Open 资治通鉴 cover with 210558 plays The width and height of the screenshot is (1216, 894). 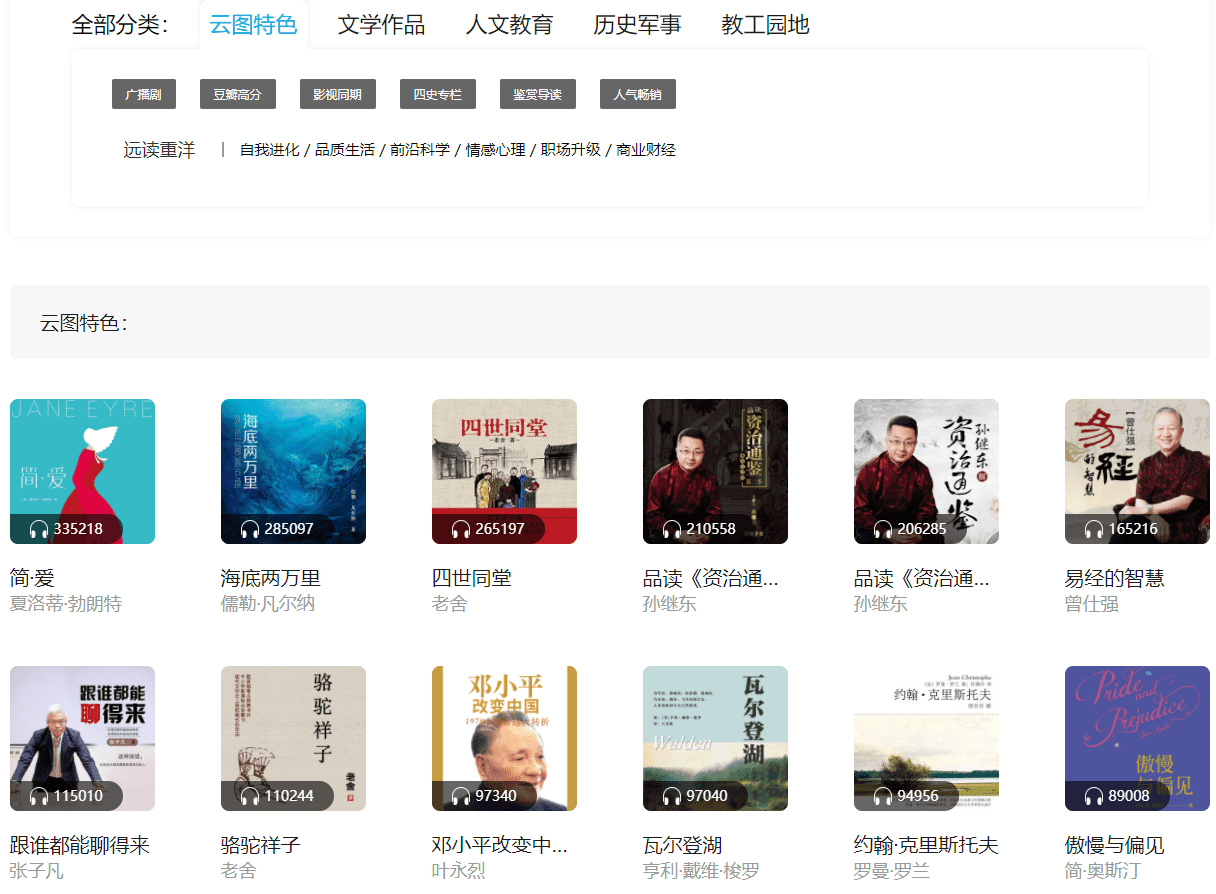click(715, 471)
